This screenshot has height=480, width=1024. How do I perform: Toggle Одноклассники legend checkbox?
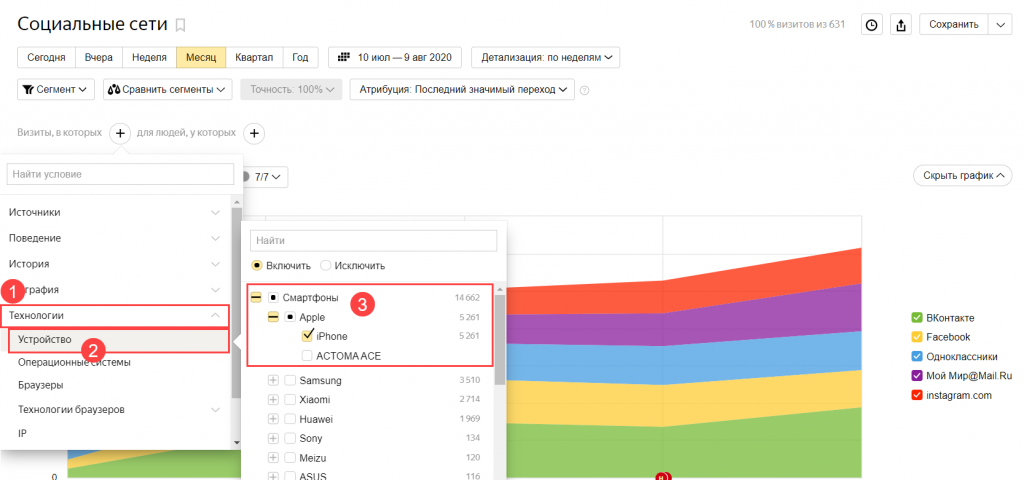pos(916,357)
